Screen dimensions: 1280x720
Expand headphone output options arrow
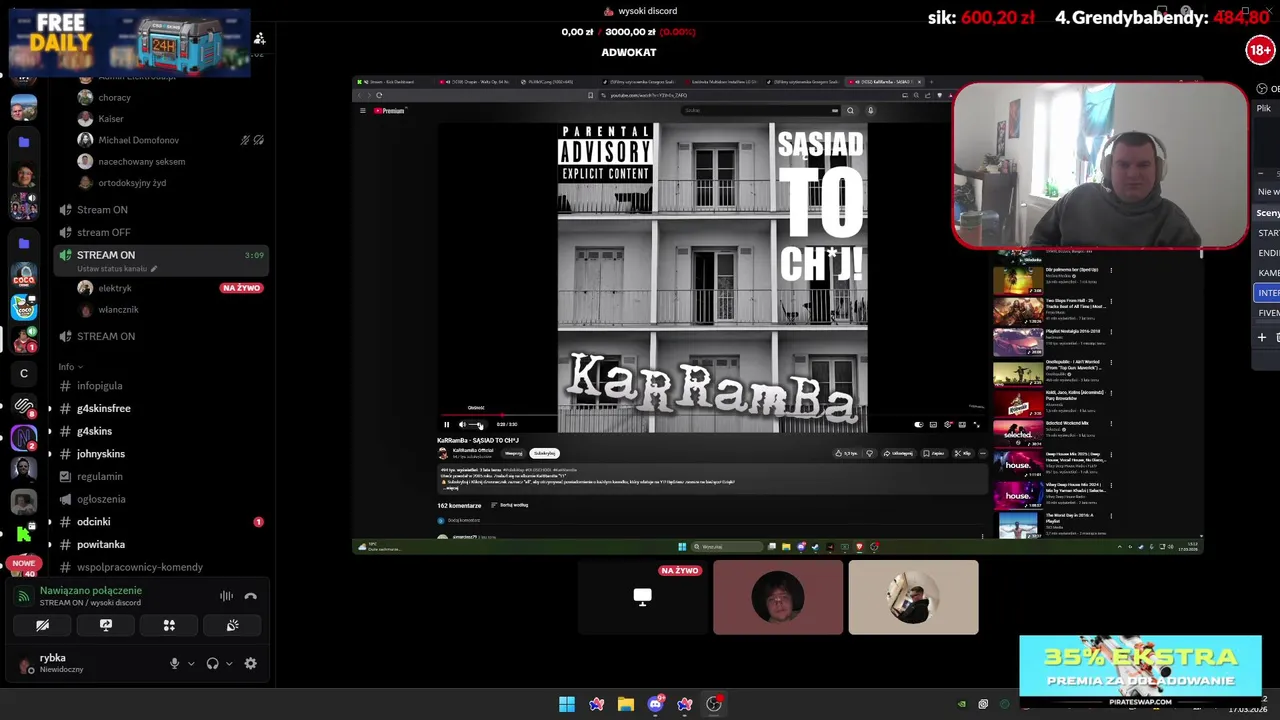point(229,663)
